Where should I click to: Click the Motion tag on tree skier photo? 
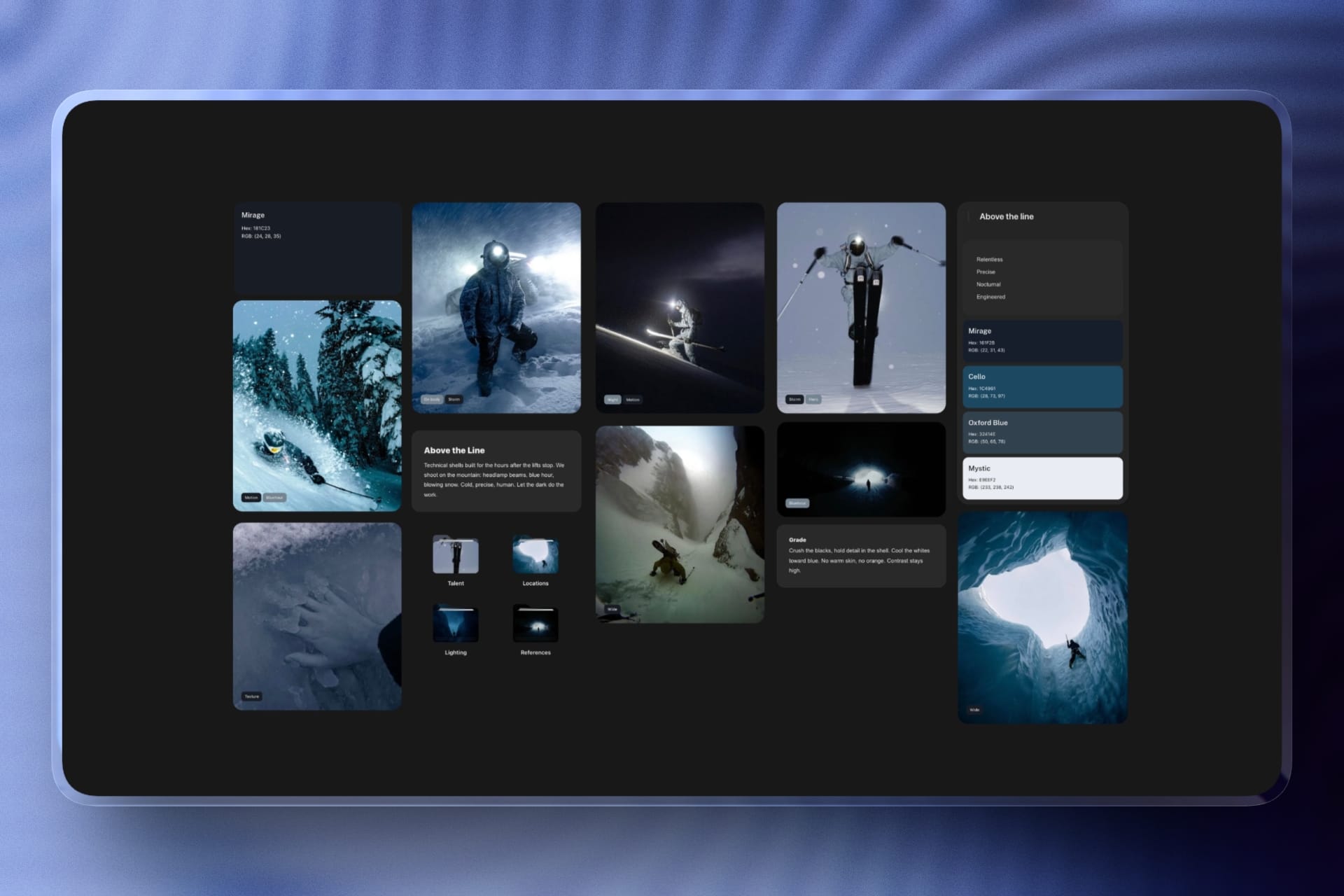click(x=251, y=498)
